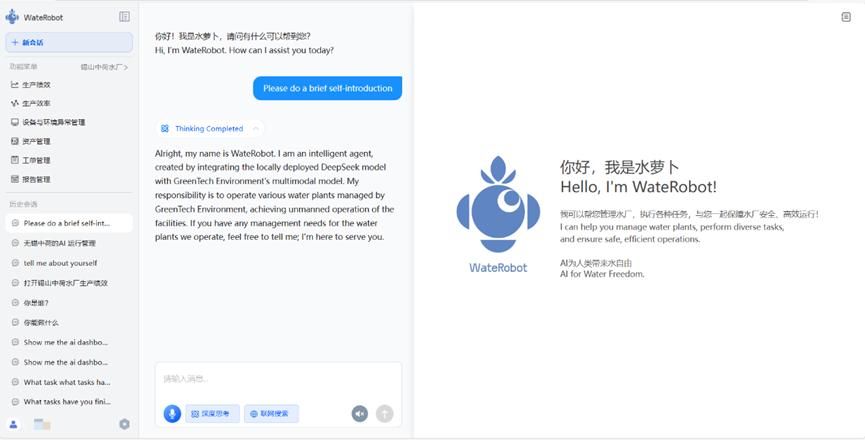Click the WateRobot logo in sidebar header
The image size is (865, 440).
[12, 17]
